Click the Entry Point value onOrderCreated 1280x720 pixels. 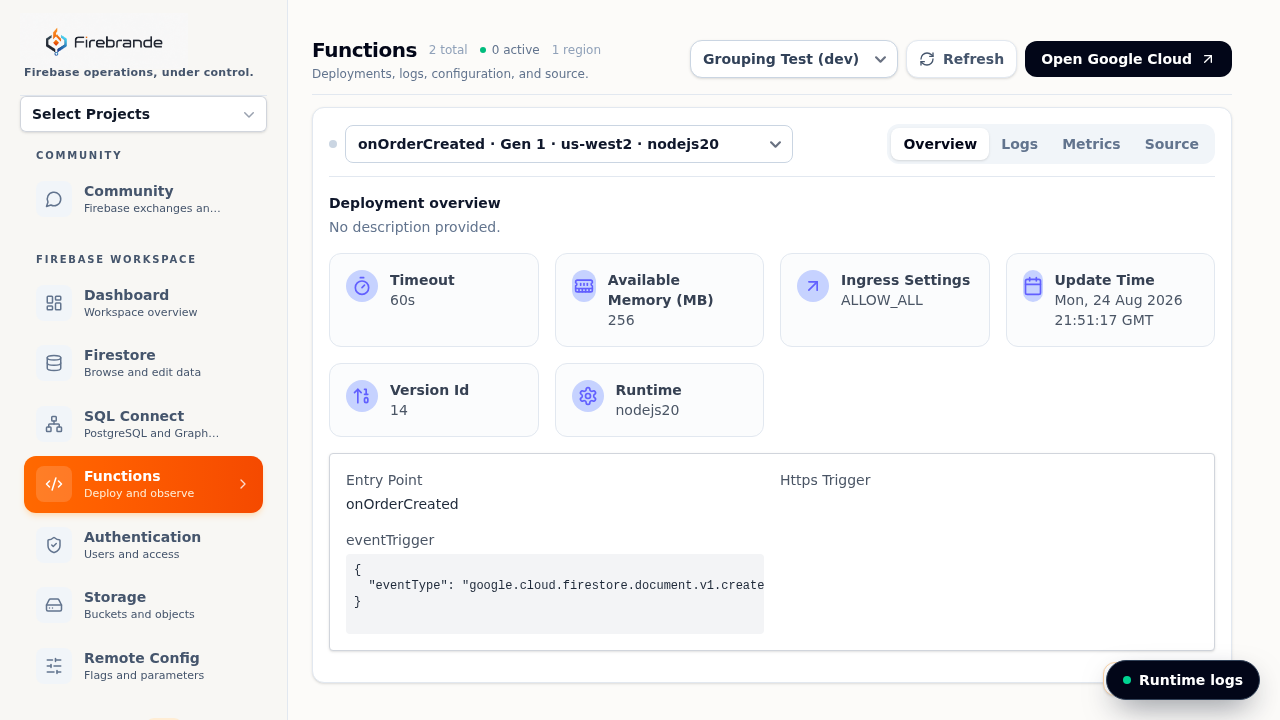pos(402,504)
